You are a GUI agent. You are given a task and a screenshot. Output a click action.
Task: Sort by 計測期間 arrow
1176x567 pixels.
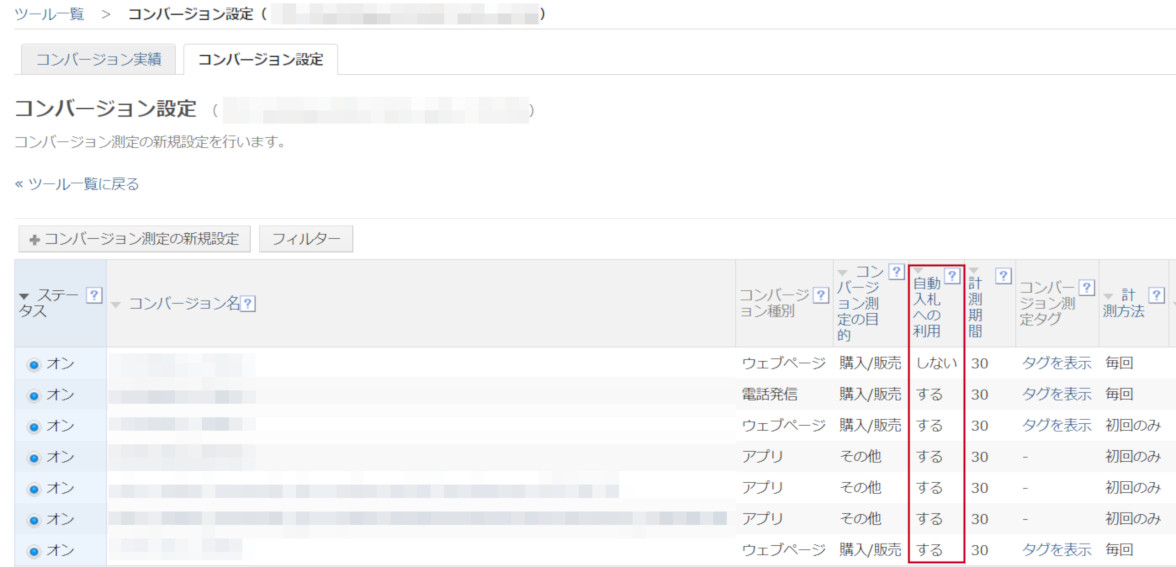(x=974, y=271)
